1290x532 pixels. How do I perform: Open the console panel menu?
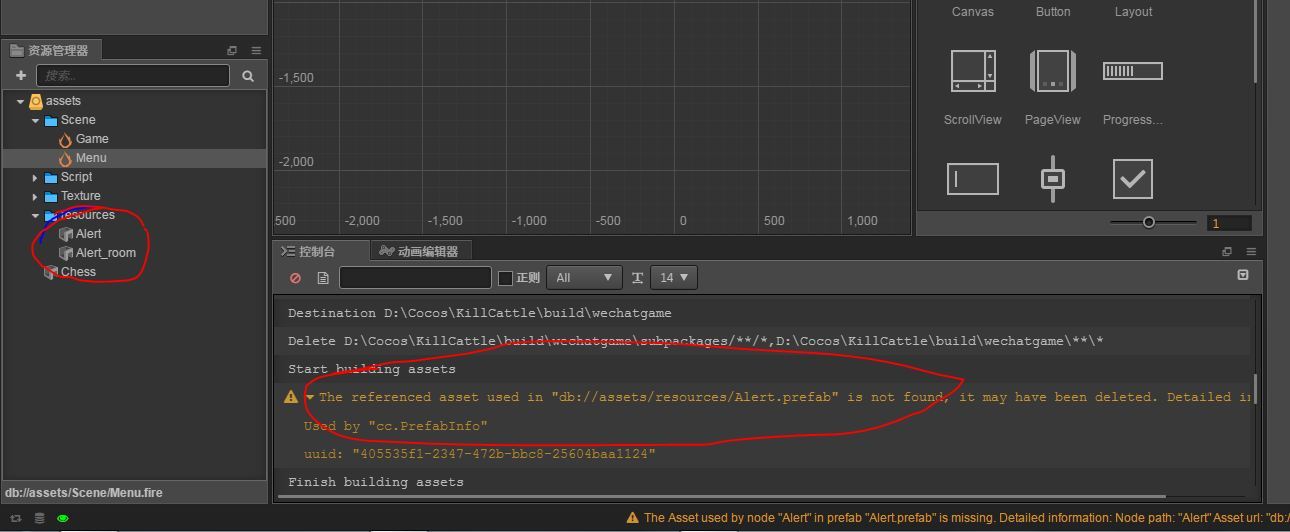click(x=1251, y=251)
